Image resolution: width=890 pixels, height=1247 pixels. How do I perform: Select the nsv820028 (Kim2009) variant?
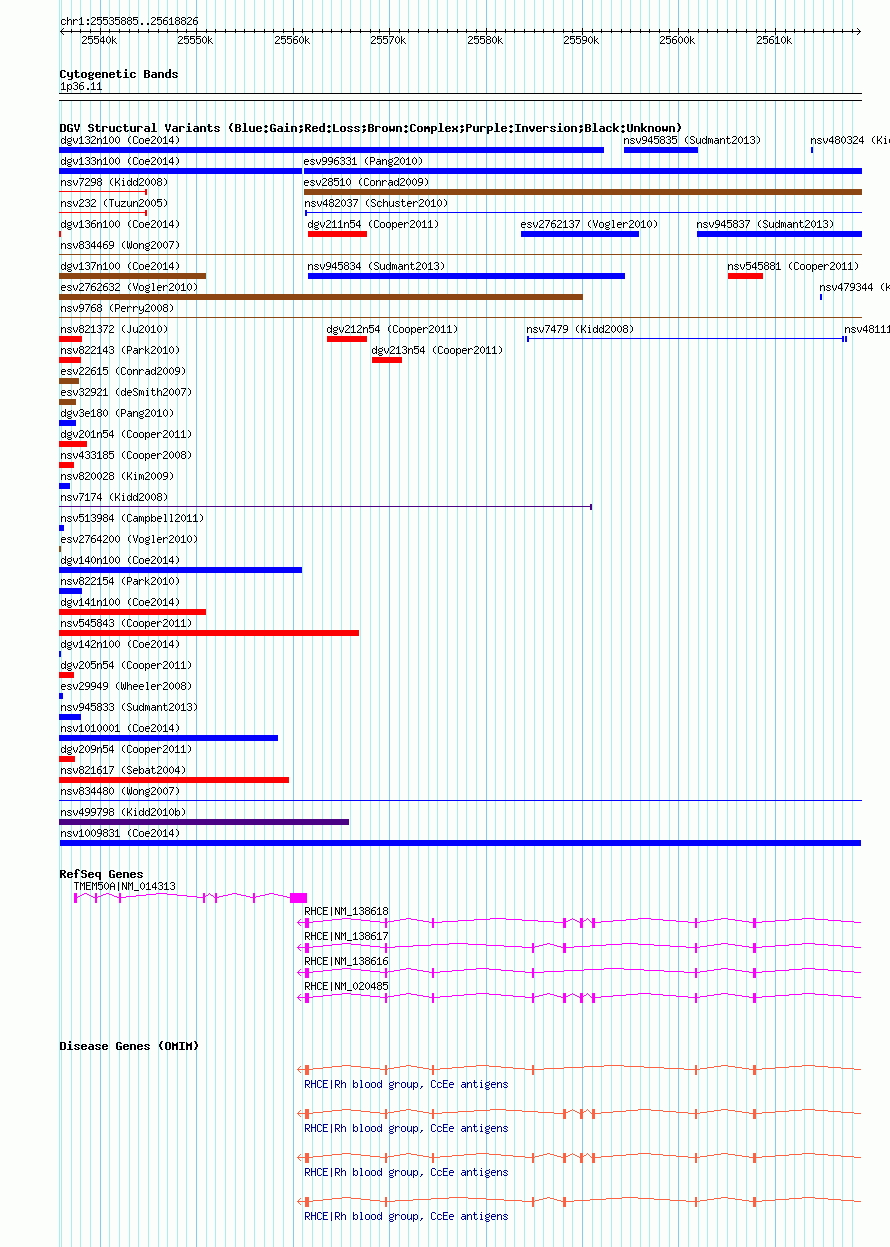click(65, 486)
